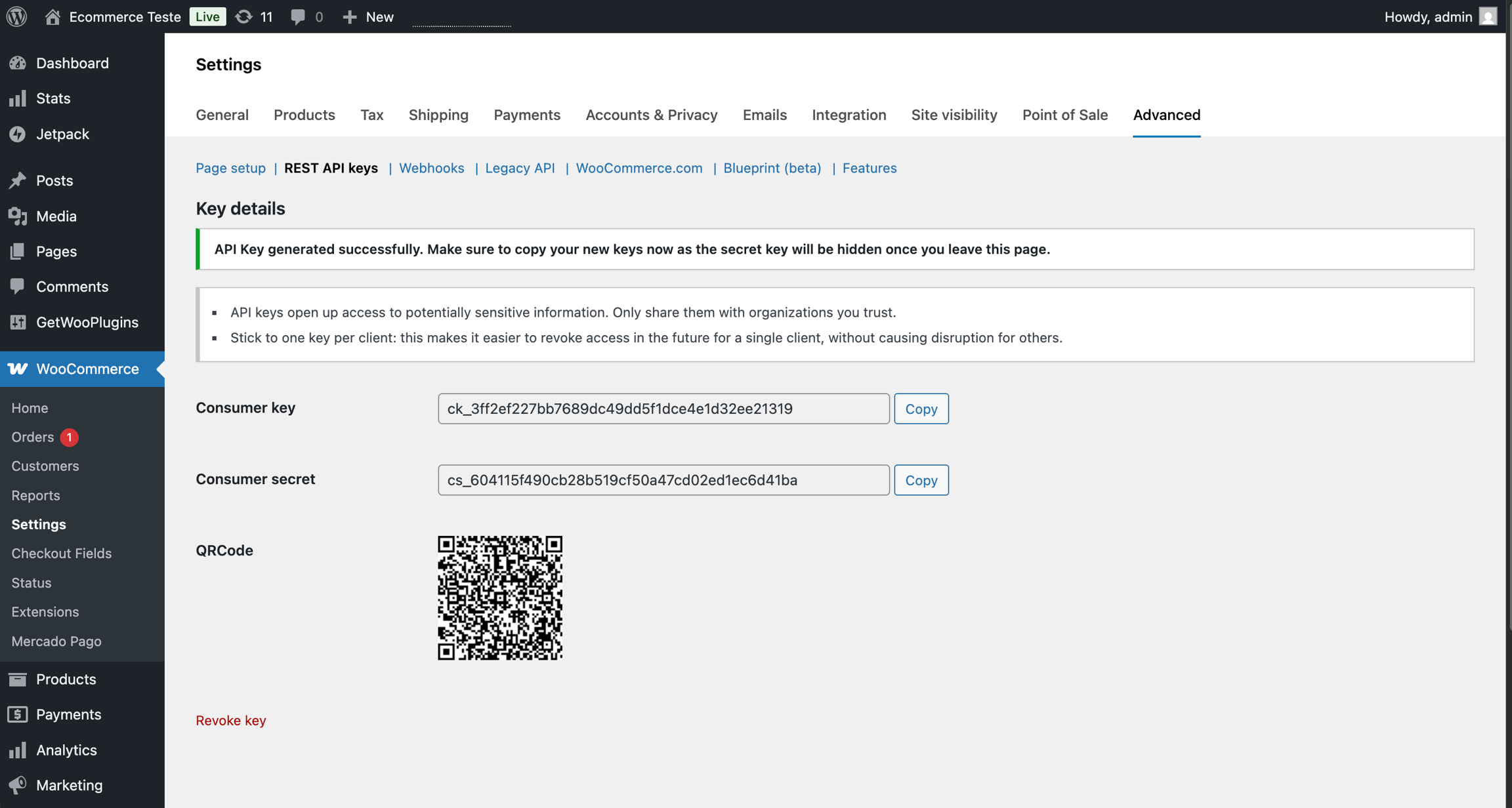Open the Mercado Pago submenu item
1512x808 pixels.
[x=56, y=641]
